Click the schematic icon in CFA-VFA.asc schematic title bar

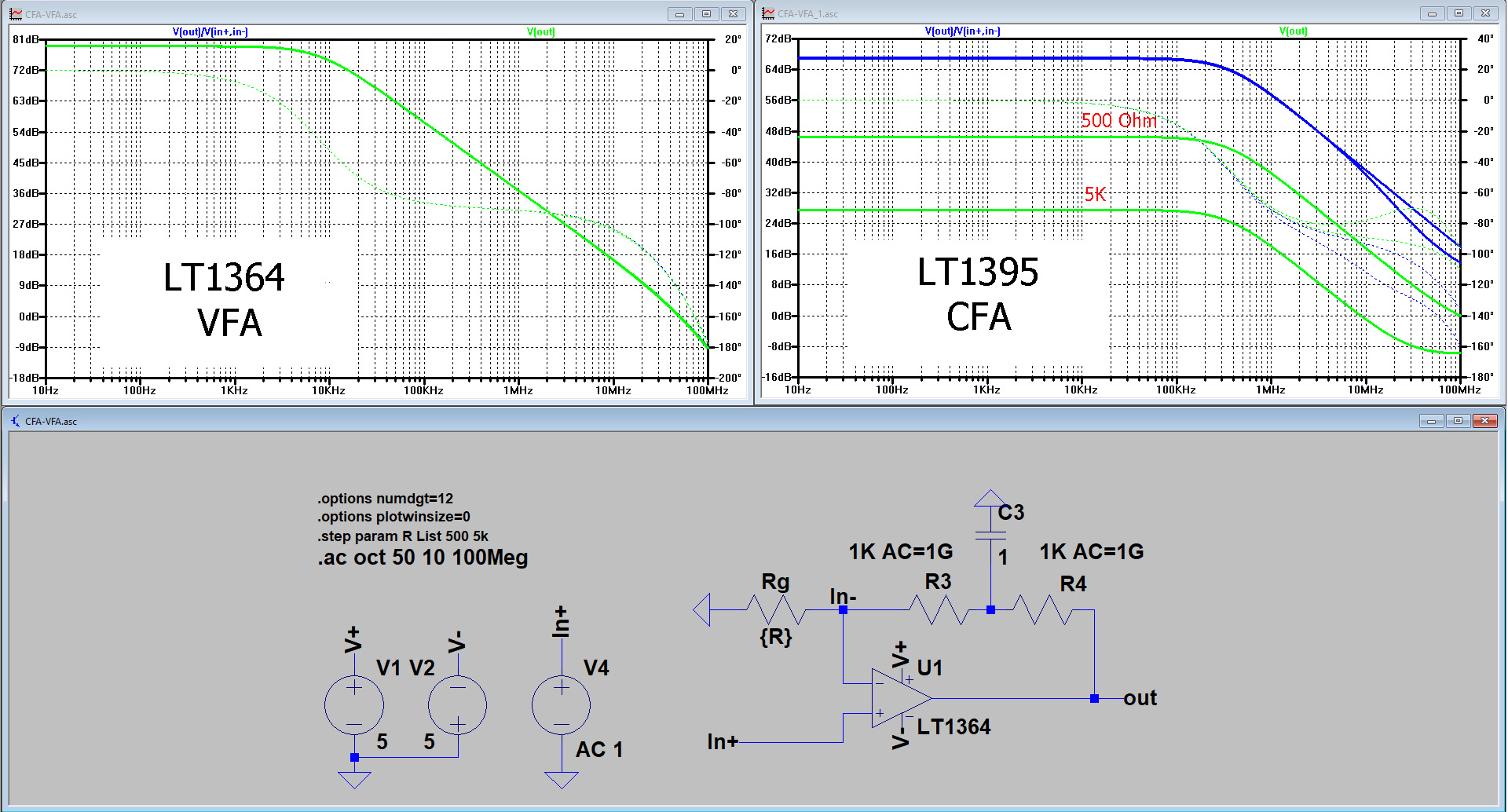point(16,421)
